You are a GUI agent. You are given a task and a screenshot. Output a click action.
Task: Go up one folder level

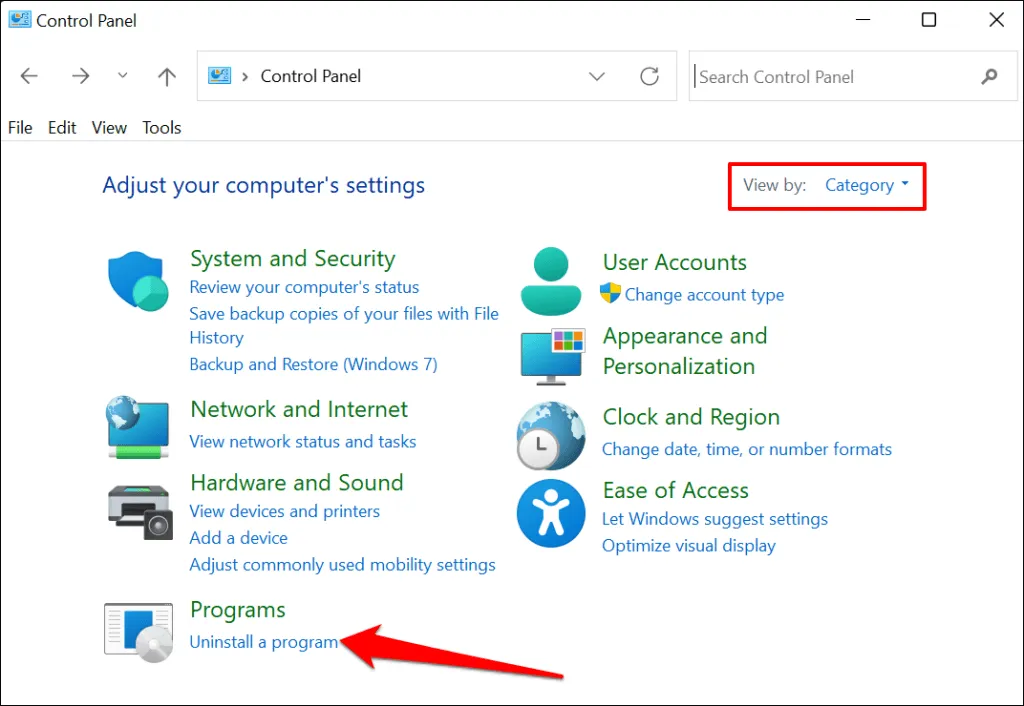167,77
